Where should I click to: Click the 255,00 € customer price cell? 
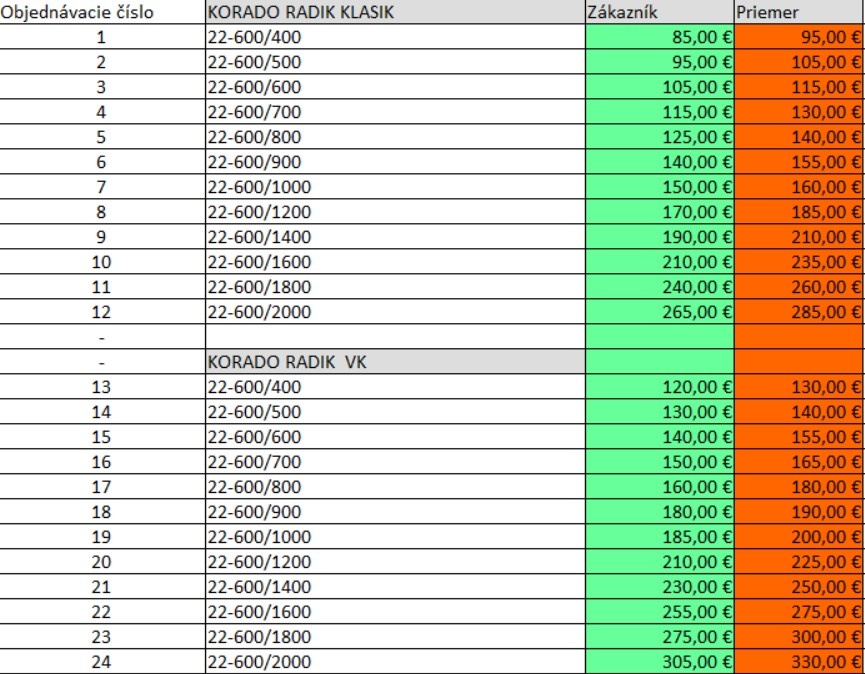click(x=660, y=612)
